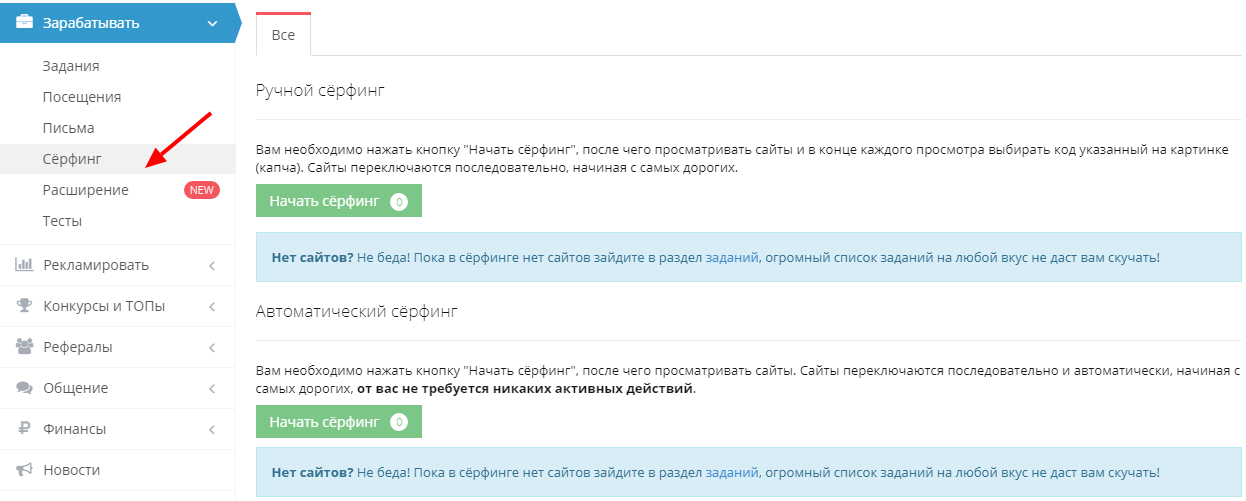Image resolution: width=1246 pixels, height=501 pixels.
Task: Open Задания in the sidebar menu
Action: (71, 66)
